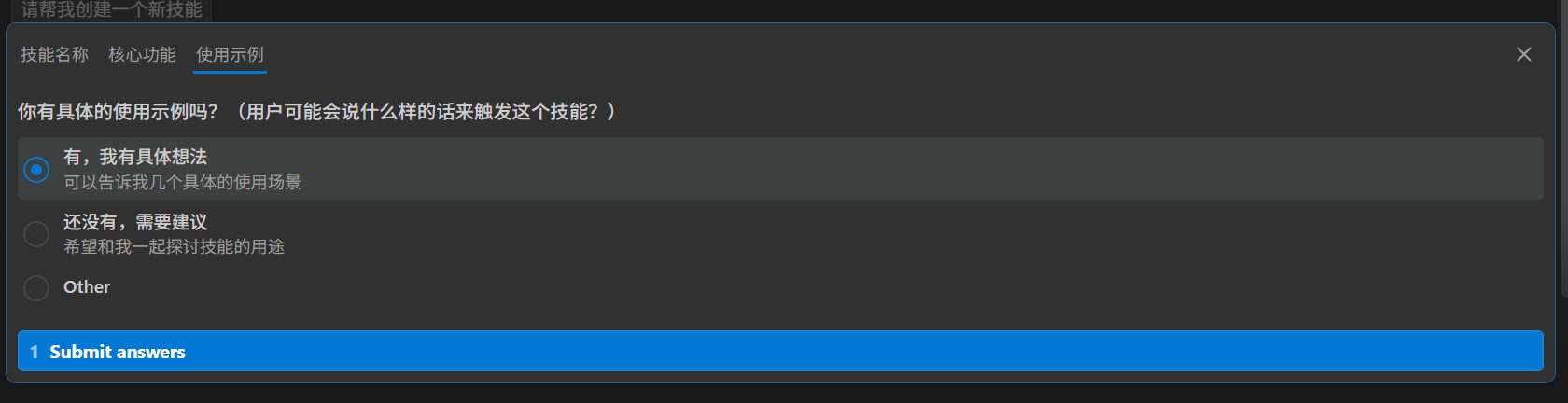Switch to the 技能名称 tab
Viewport: 1568px width, 403px height.
55,54
